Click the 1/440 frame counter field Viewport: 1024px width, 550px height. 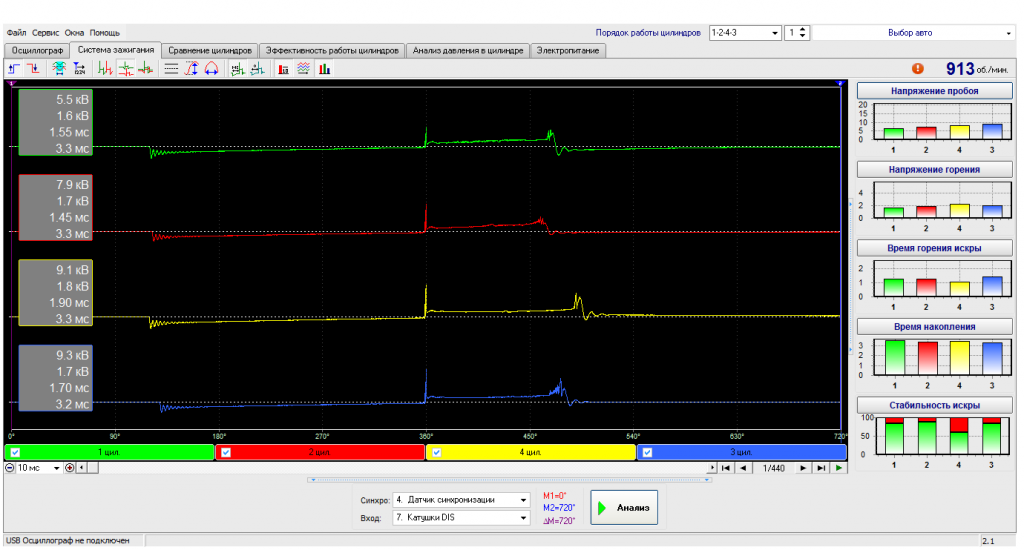click(x=773, y=468)
